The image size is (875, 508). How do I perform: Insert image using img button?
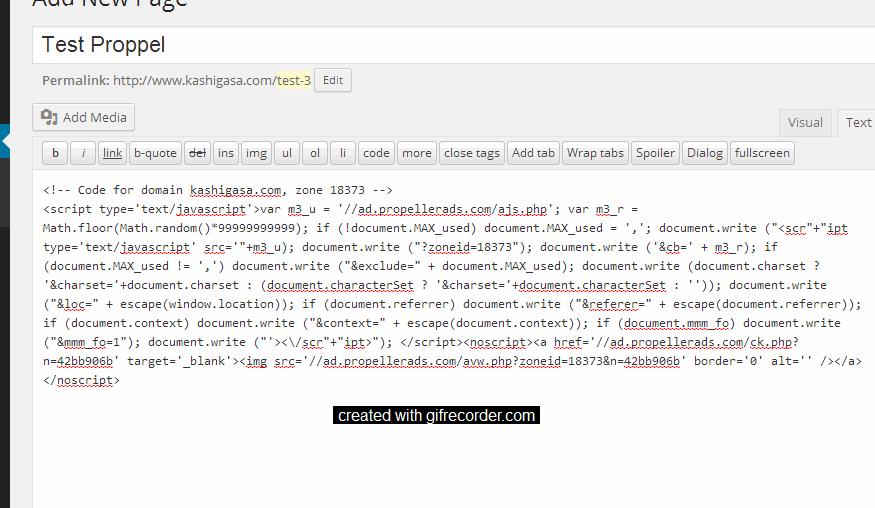(256, 153)
